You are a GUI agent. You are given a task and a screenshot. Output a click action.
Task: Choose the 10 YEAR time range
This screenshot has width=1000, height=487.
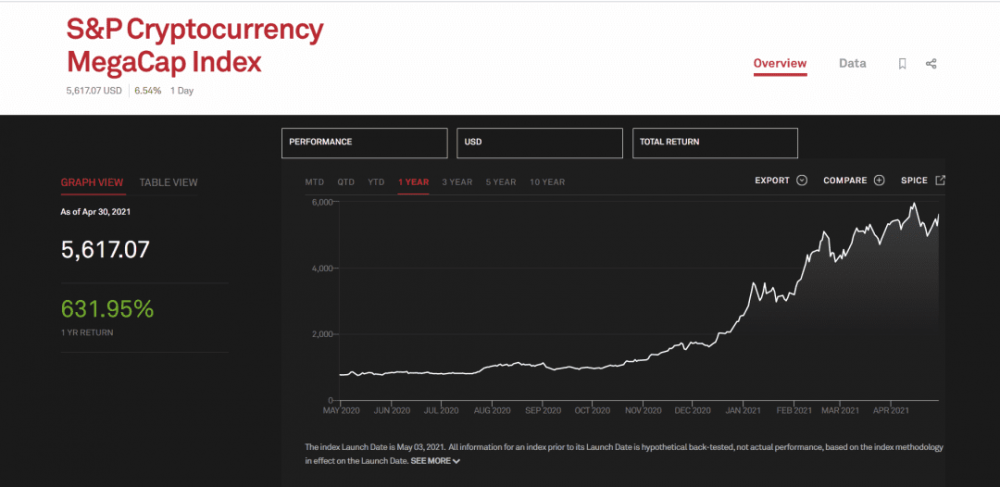pos(547,182)
